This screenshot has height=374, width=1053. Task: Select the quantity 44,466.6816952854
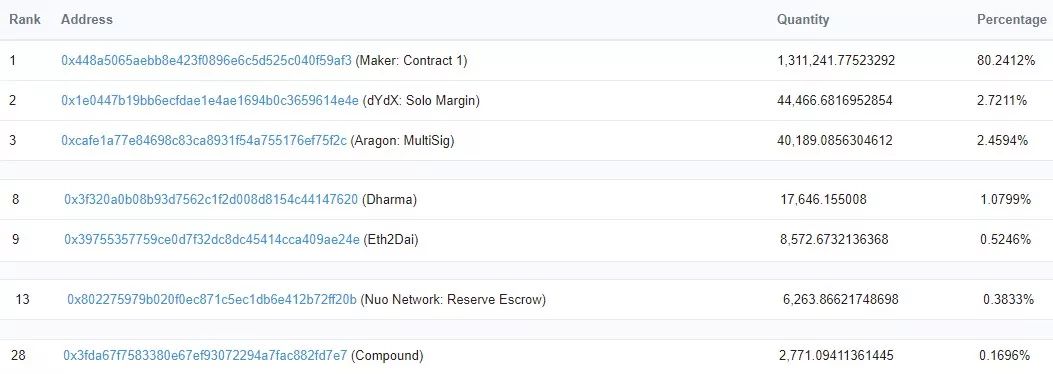[835, 101]
